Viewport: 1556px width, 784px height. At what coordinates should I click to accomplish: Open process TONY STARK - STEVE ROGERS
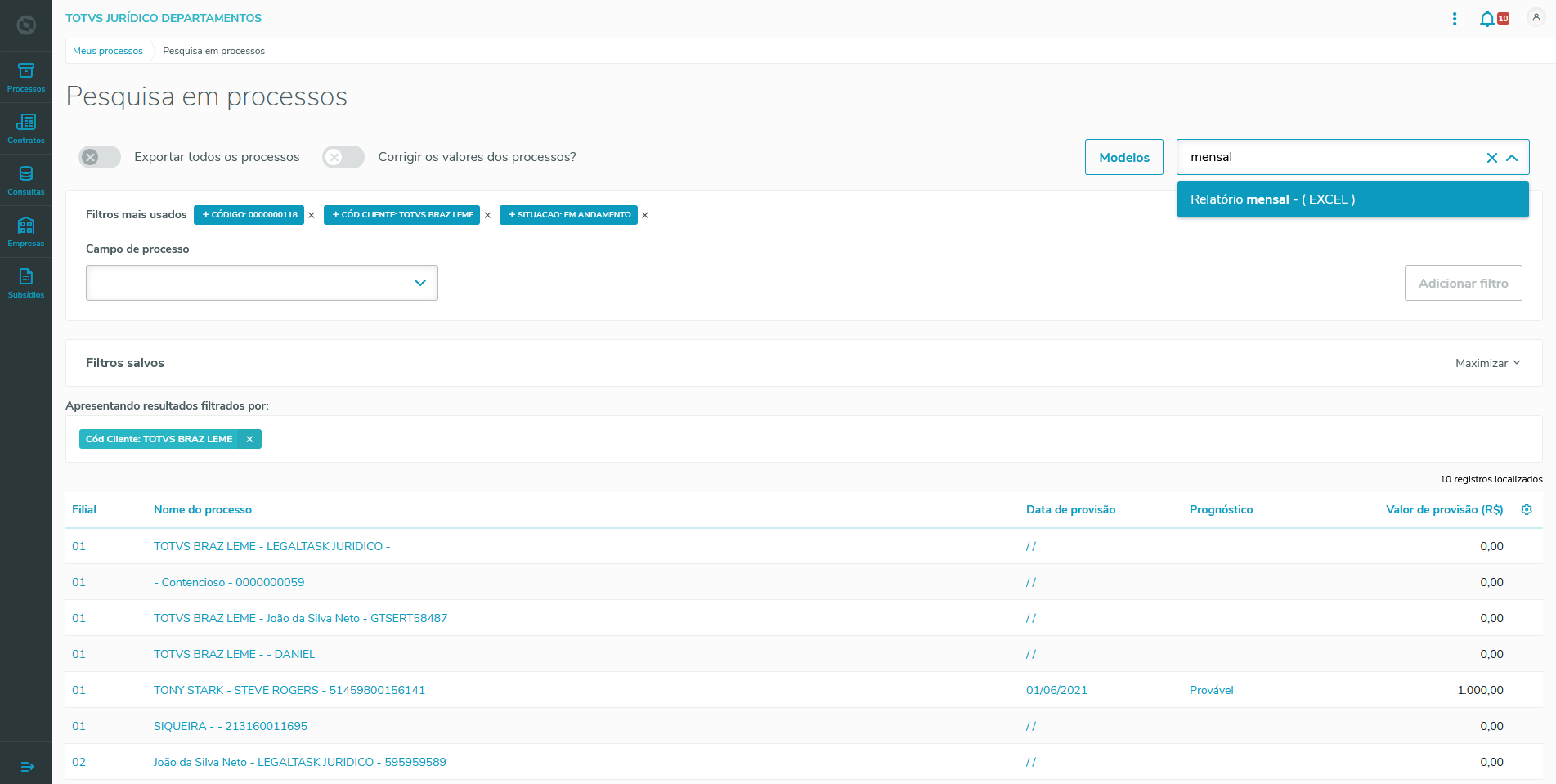pos(289,690)
